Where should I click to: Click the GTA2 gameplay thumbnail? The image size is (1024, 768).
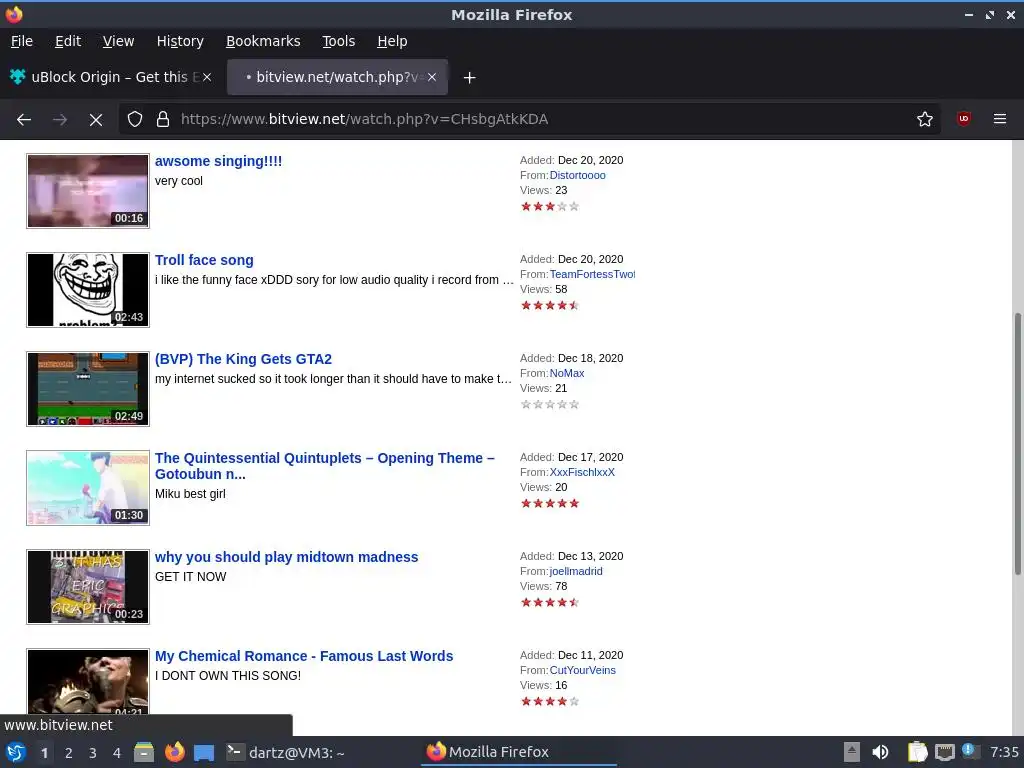(x=88, y=389)
